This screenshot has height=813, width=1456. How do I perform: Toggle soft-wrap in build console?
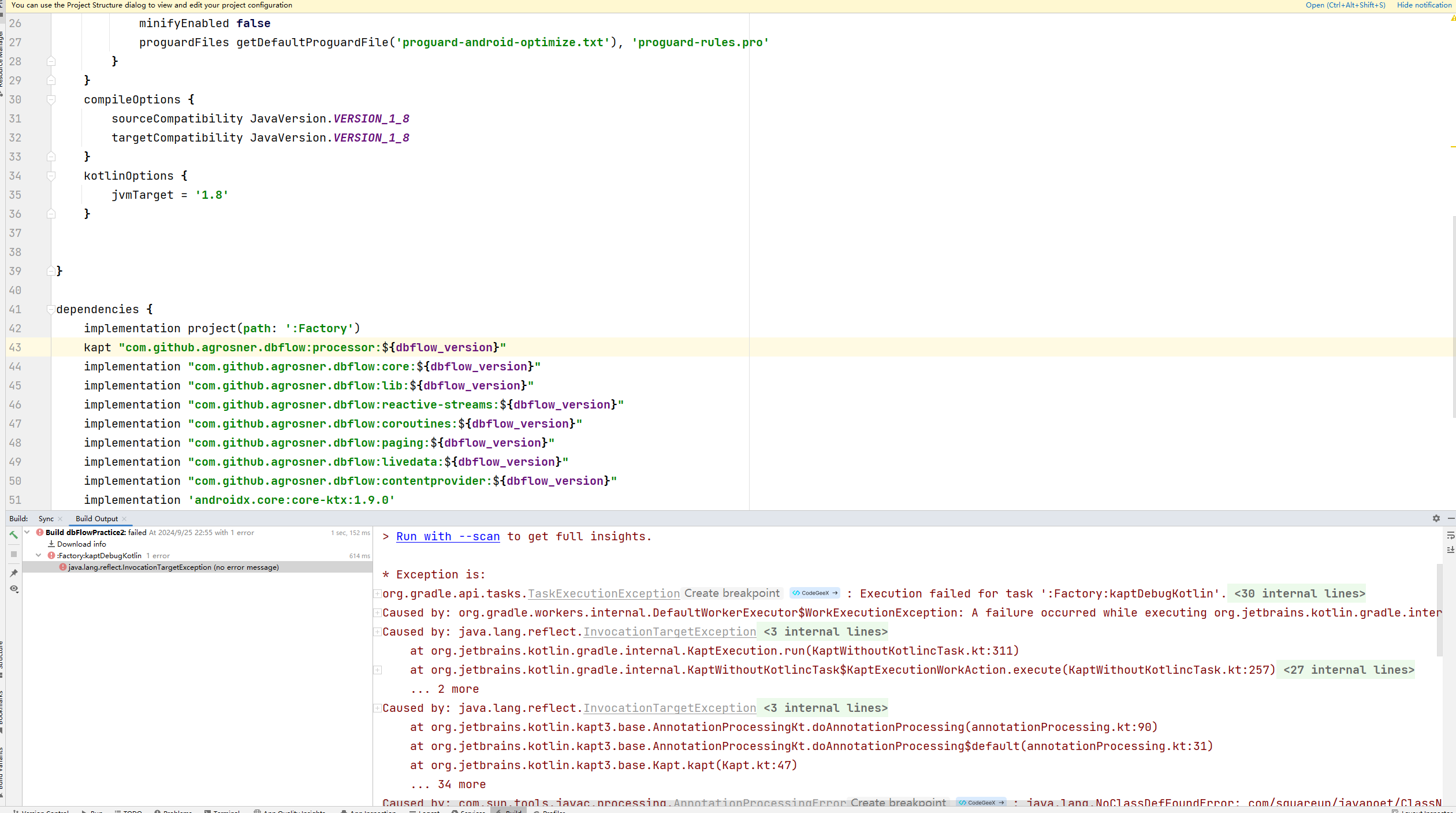1450,536
